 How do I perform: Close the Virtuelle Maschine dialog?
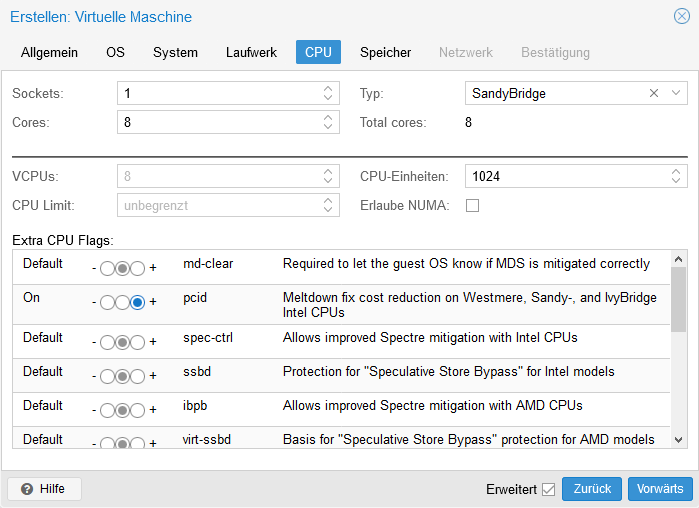(x=682, y=16)
